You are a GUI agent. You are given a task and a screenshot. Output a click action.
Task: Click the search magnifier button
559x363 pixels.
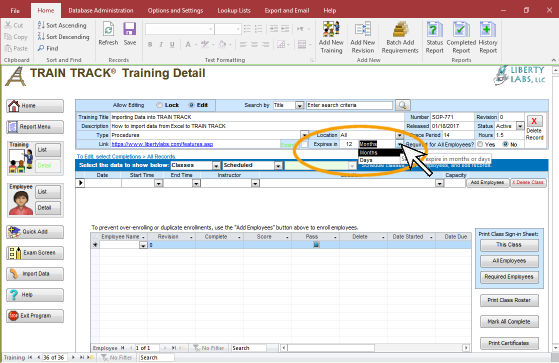[402, 105]
